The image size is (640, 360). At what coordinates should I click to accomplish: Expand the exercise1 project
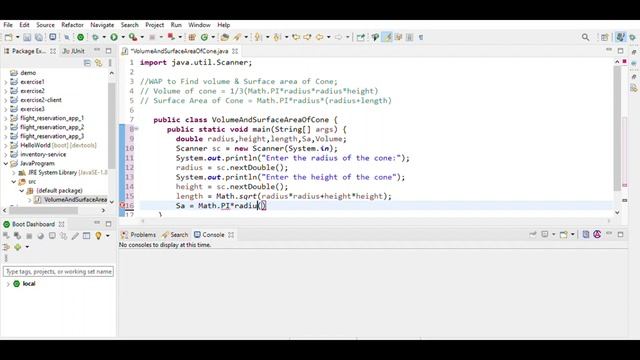tap(6, 82)
